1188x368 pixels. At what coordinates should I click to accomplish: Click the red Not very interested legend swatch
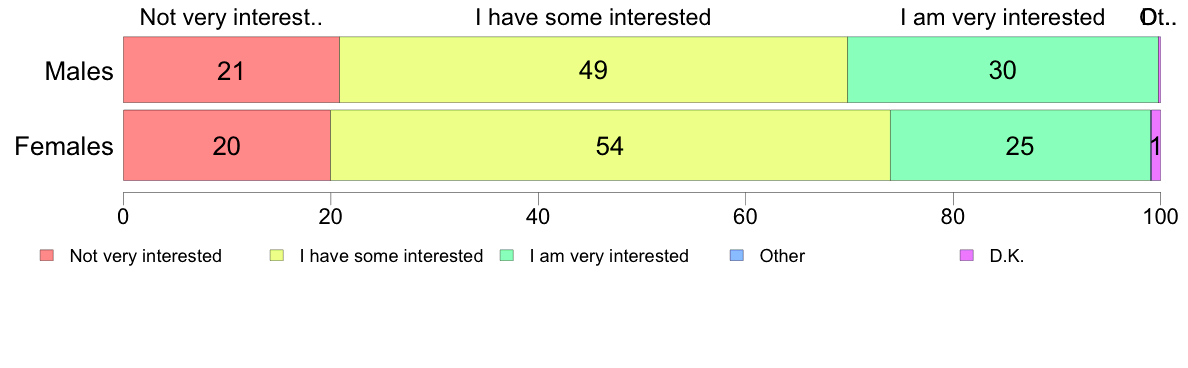click(x=47, y=256)
